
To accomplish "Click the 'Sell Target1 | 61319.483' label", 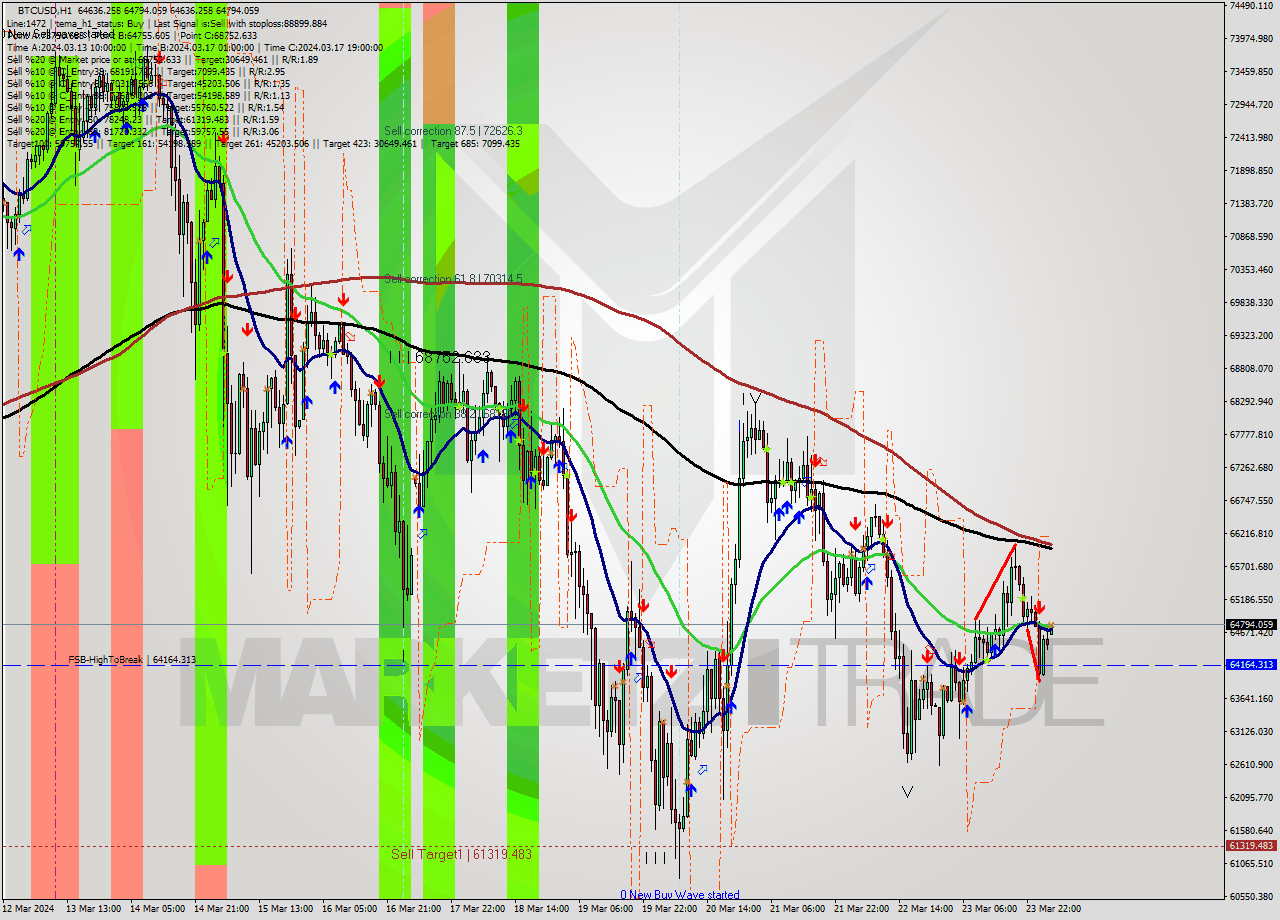I will pos(461,854).
